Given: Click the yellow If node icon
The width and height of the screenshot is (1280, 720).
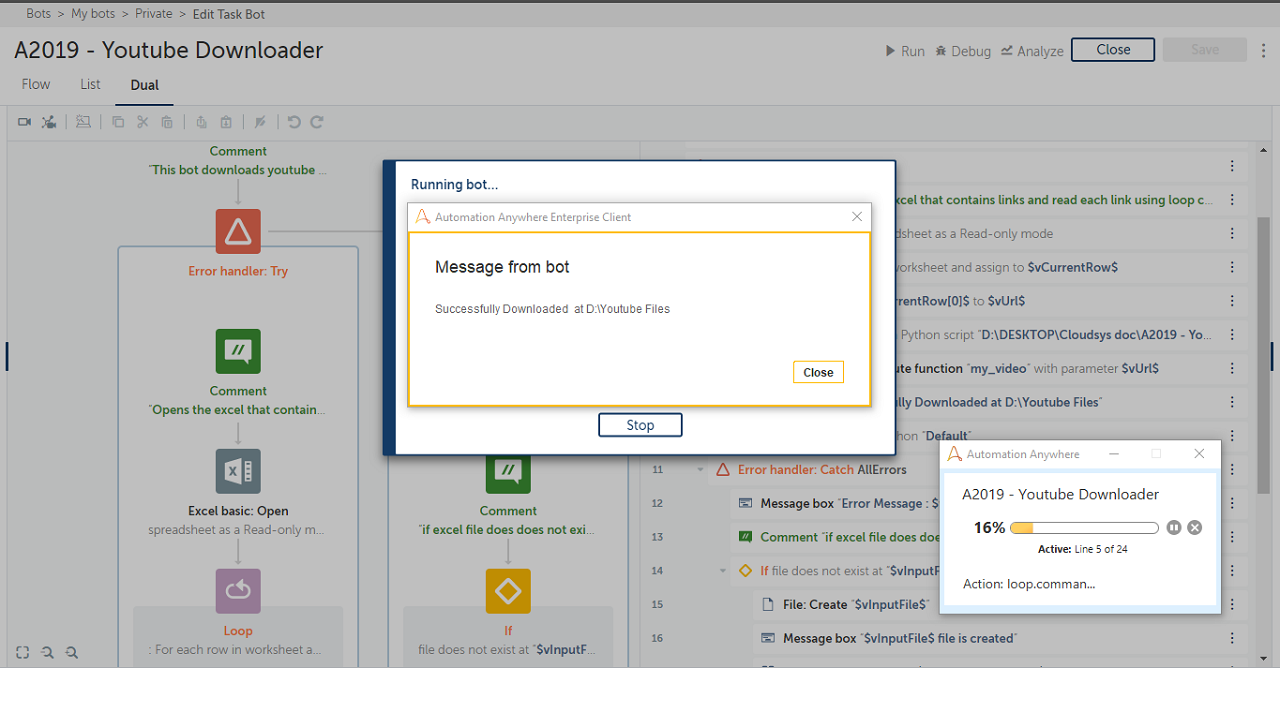Looking at the screenshot, I should click(x=508, y=591).
